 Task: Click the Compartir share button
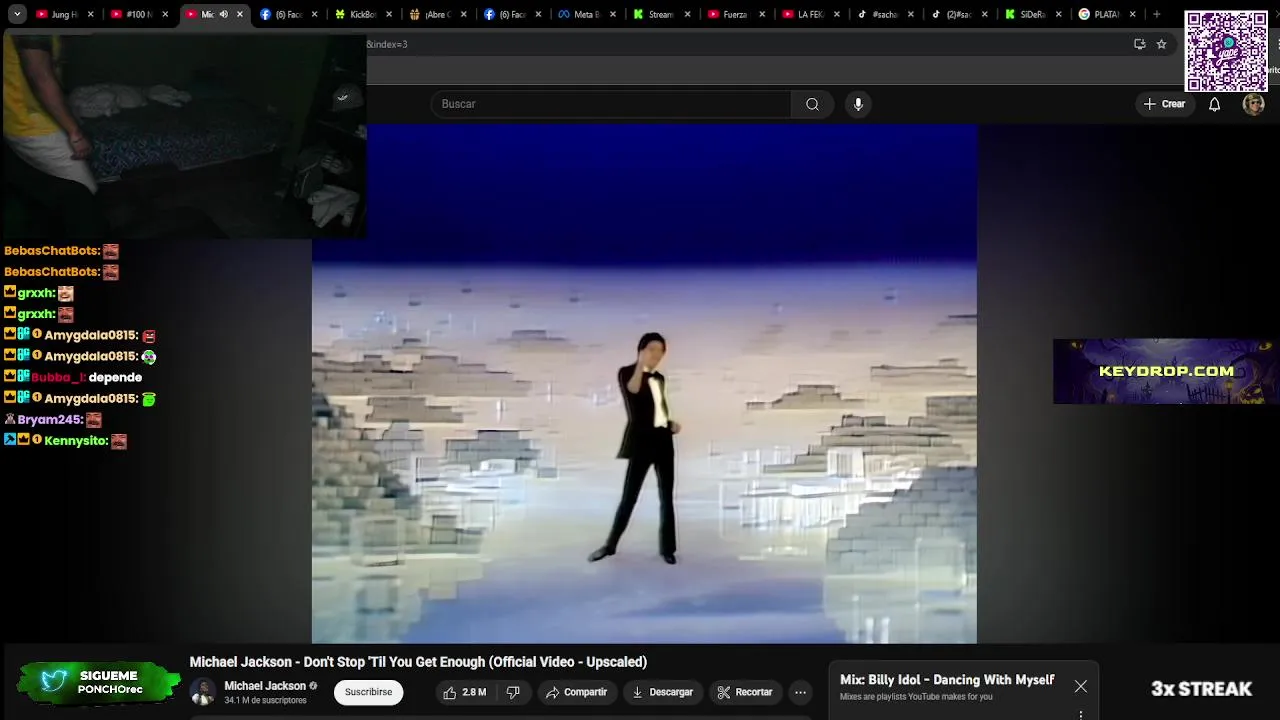click(x=577, y=692)
